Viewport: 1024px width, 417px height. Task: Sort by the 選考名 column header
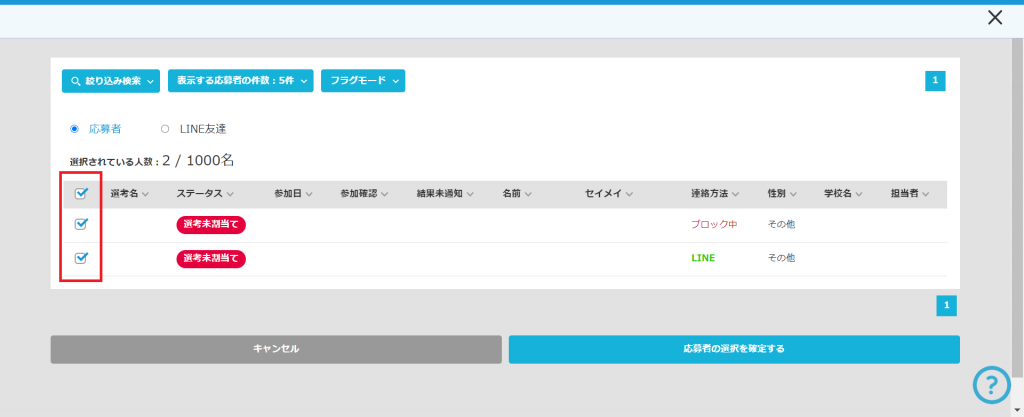coord(129,194)
